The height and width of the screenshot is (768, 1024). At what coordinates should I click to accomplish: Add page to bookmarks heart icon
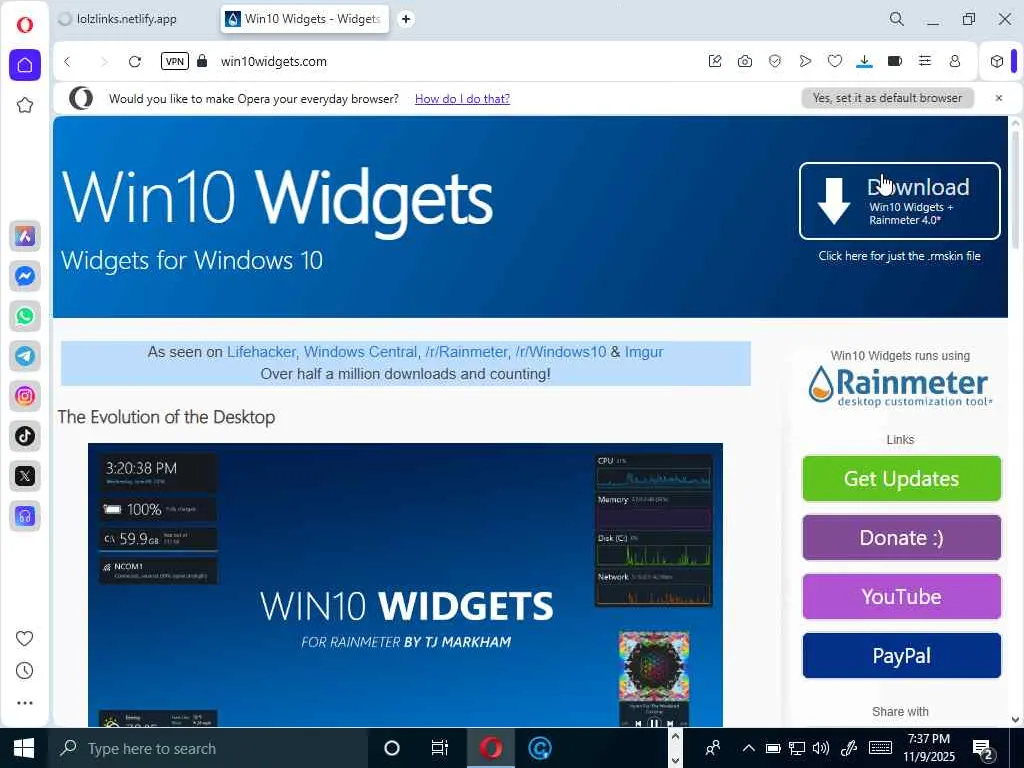[835, 61]
